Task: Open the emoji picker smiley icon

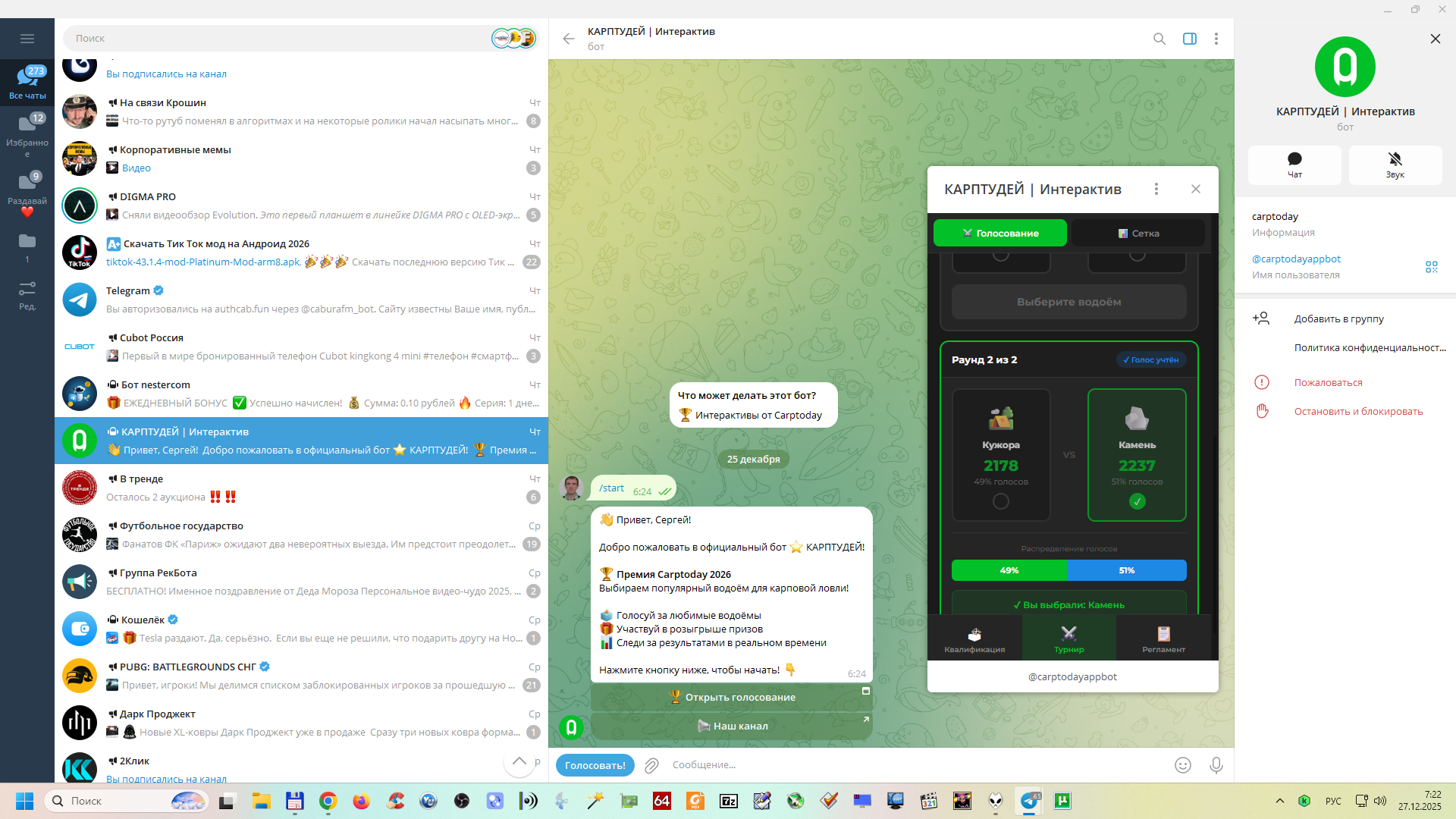Action: point(1183,765)
